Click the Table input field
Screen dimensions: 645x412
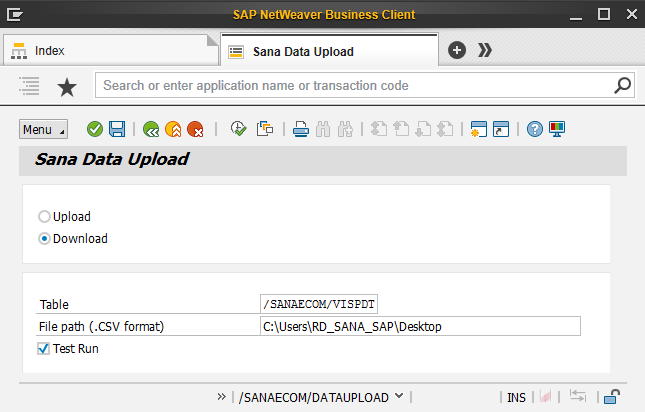coord(319,304)
